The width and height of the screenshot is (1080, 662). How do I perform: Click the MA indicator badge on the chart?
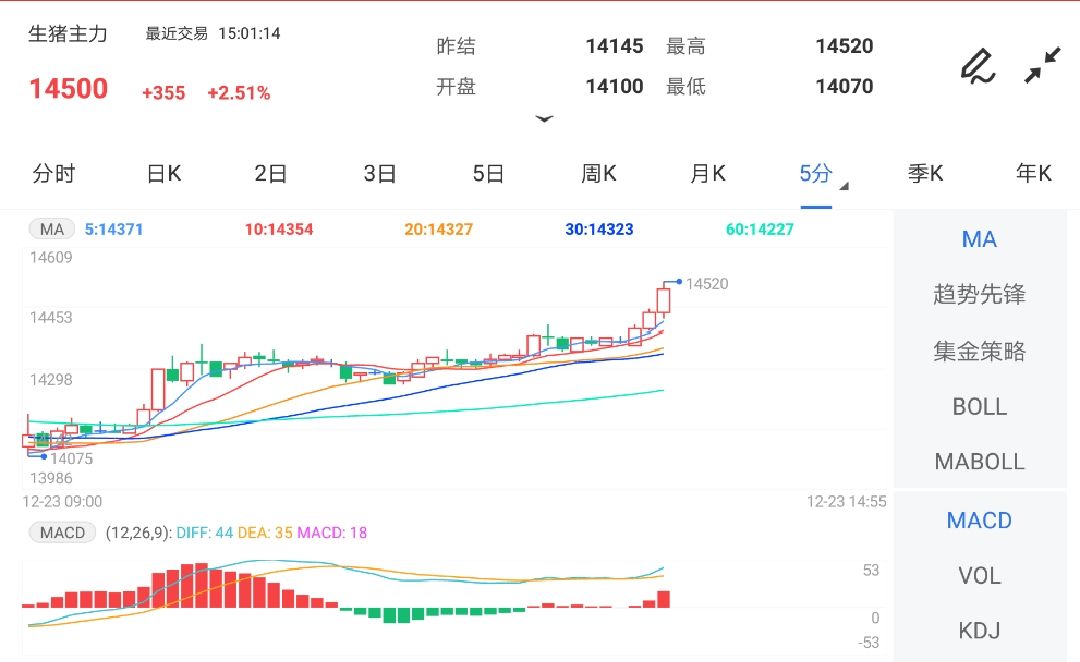pos(51,229)
